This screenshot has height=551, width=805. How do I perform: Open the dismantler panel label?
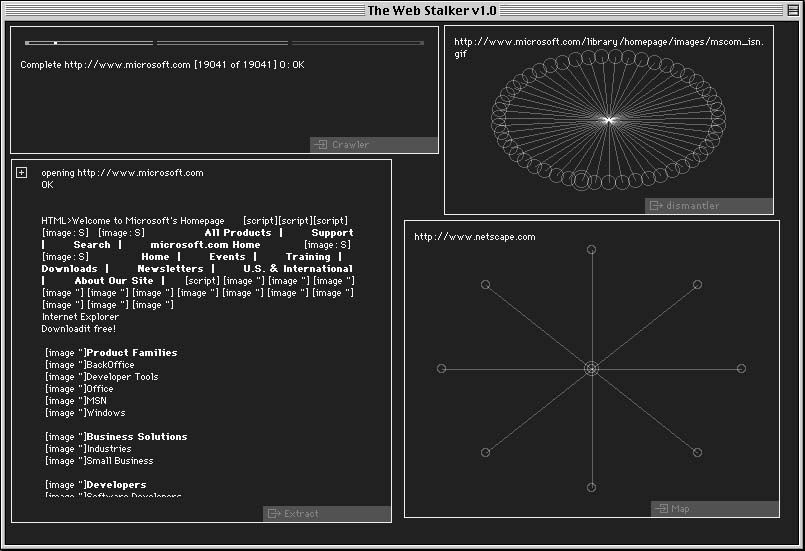692,206
